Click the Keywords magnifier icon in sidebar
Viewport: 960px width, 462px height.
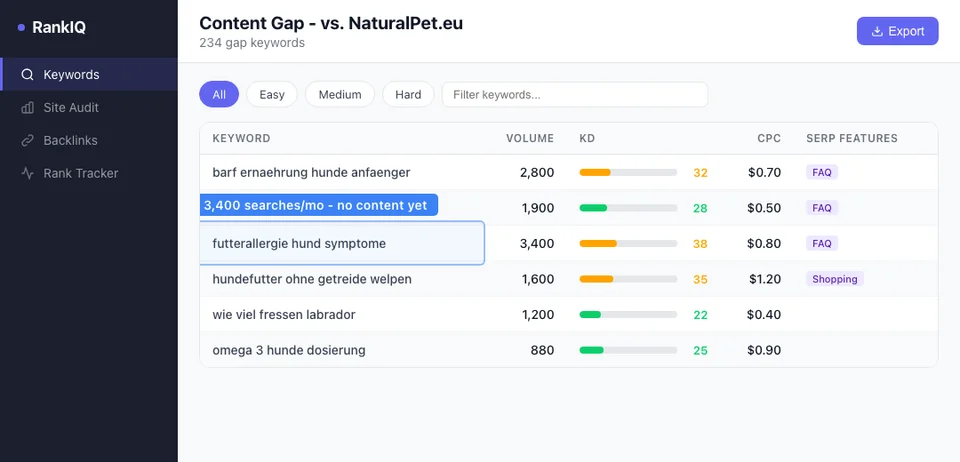pyautogui.click(x=27, y=75)
